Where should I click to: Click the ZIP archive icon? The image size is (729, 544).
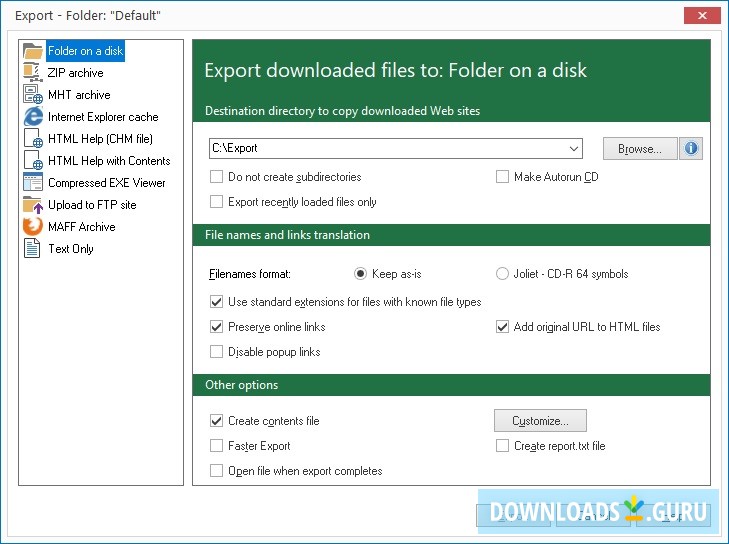point(33,73)
